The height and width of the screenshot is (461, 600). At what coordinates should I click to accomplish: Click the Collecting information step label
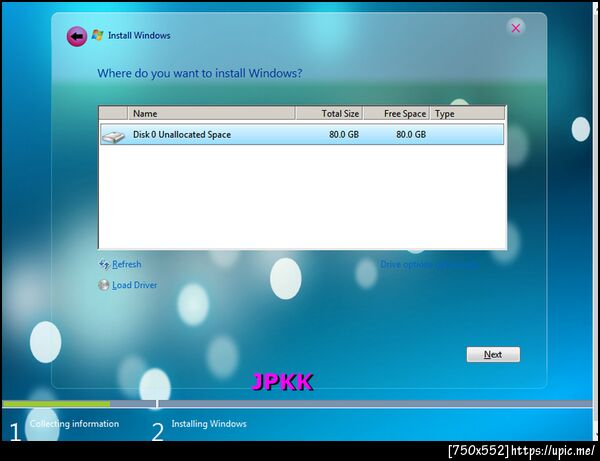tap(74, 424)
